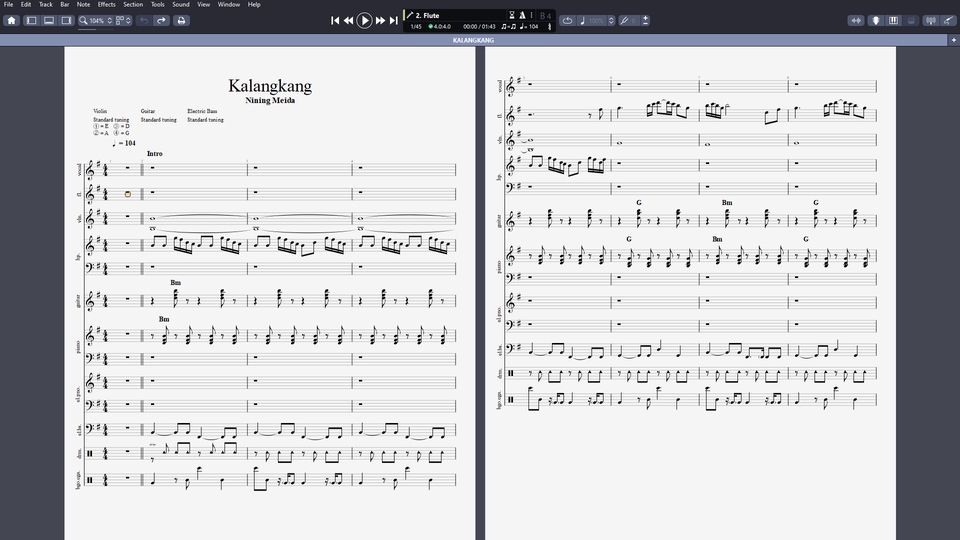
Task: Show the piano keyboard view
Action: pyautogui.click(x=893, y=20)
